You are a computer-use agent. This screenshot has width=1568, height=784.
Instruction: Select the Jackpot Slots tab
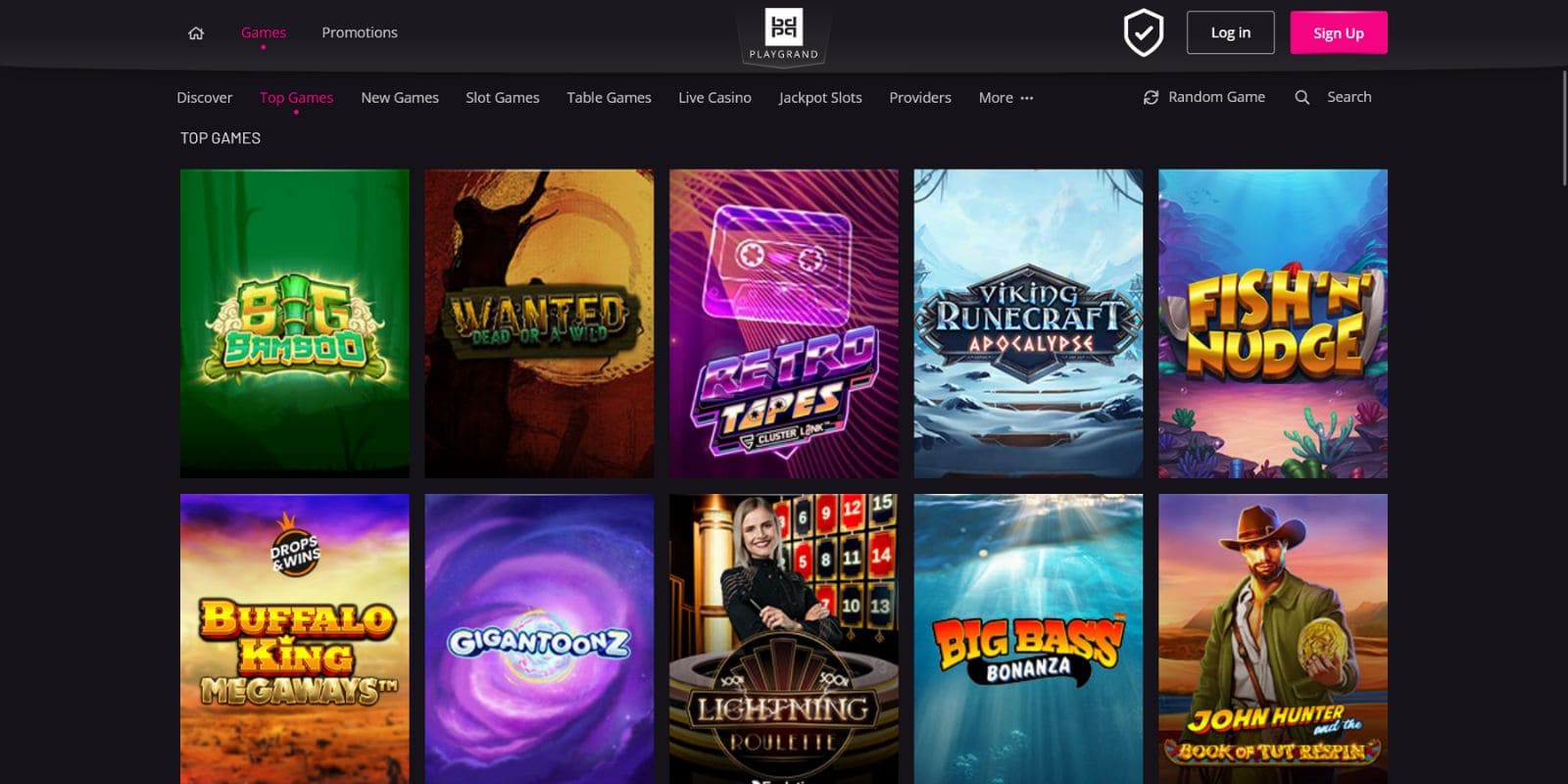tap(820, 98)
